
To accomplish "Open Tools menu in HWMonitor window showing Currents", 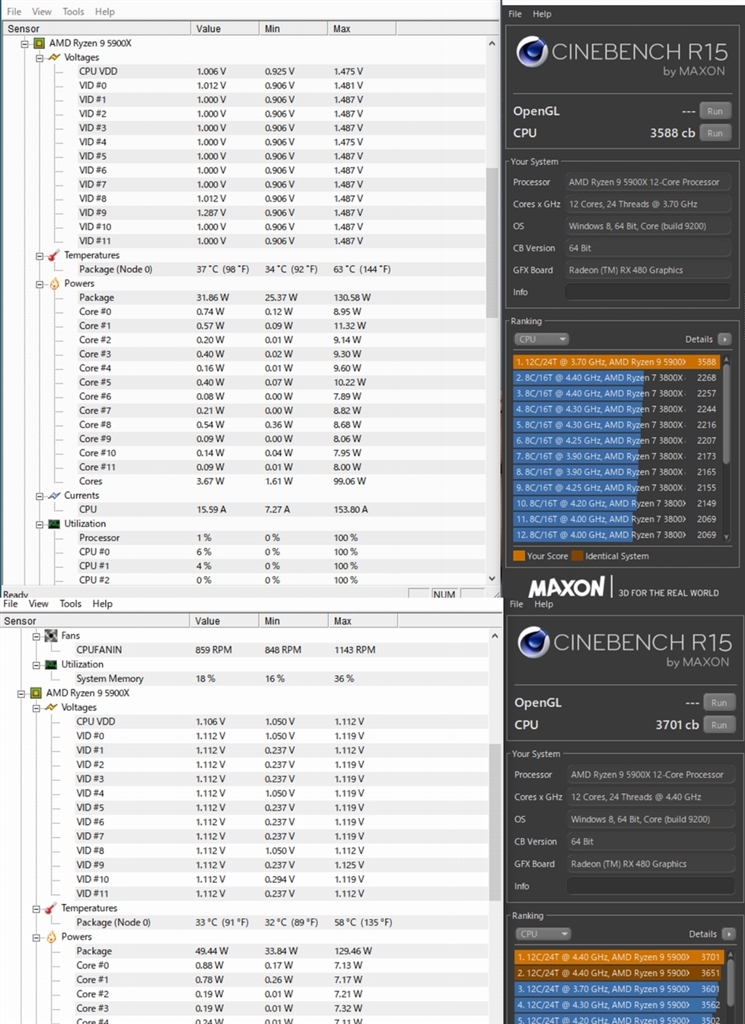I will point(73,11).
